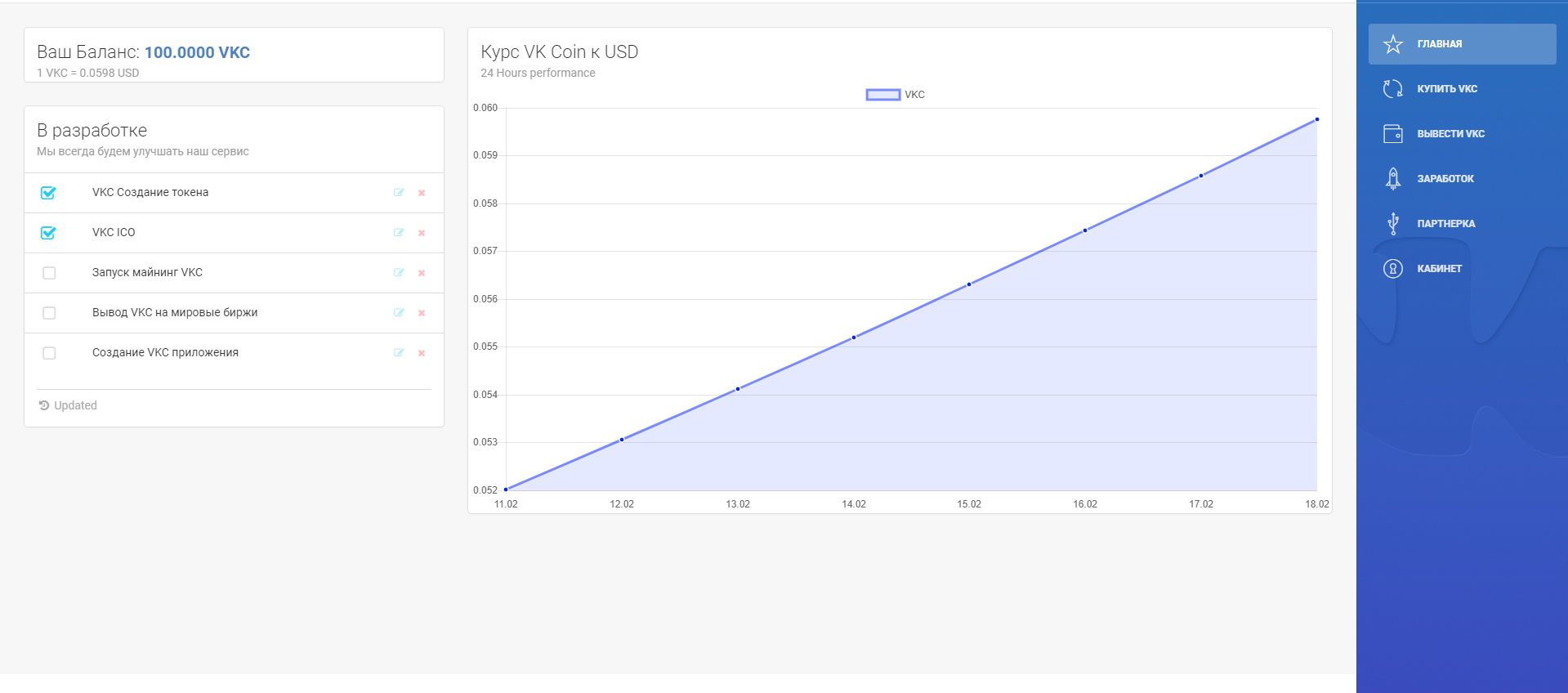Delete the Вывод VKC на мировые биржи task

tap(422, 313)
